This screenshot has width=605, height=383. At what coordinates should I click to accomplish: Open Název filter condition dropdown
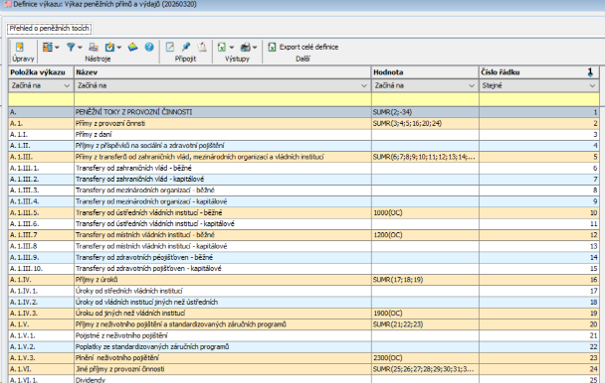click(x=364, y=86)
